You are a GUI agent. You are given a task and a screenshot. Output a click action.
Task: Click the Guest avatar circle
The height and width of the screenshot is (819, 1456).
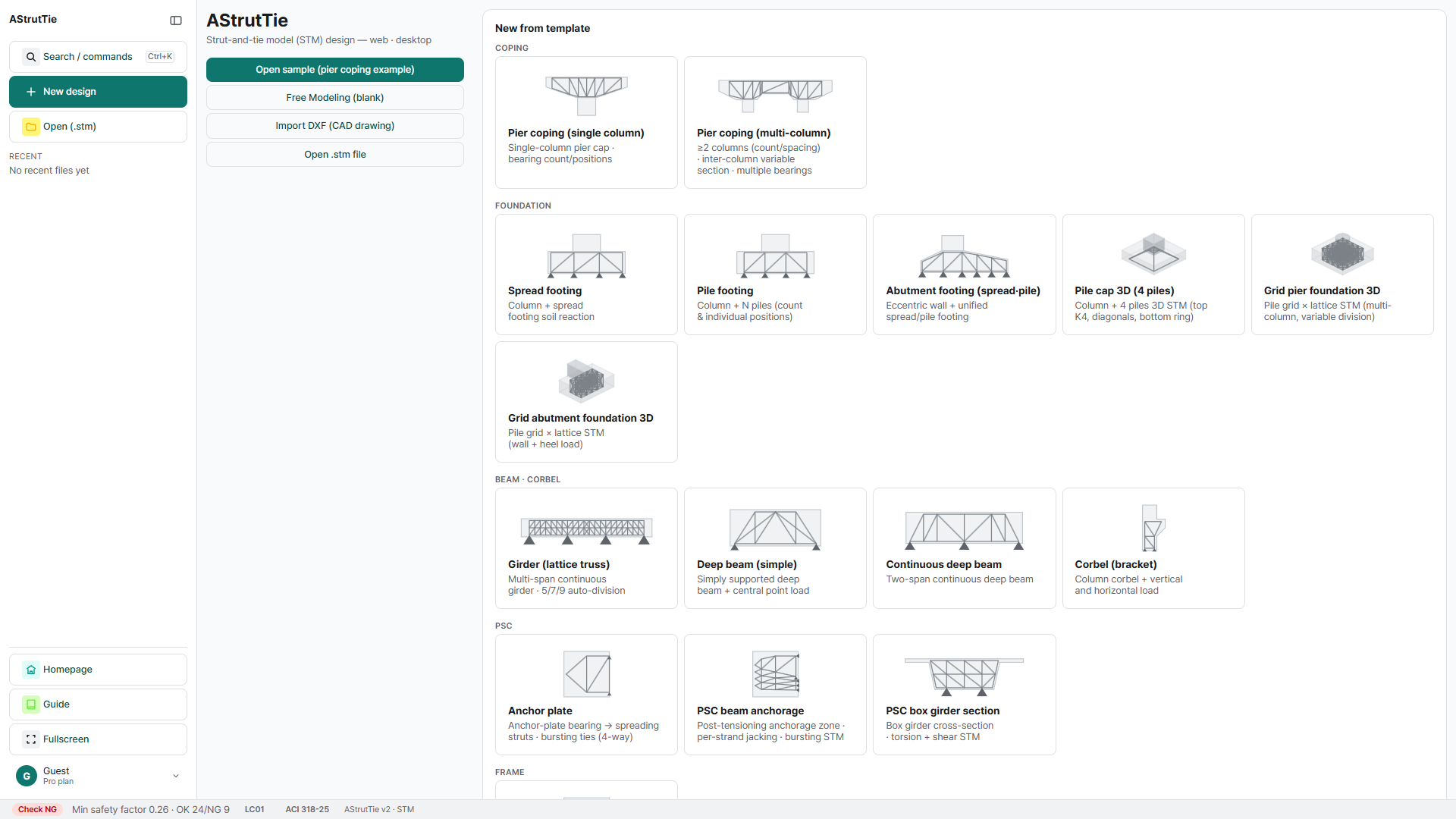point(27,776)
